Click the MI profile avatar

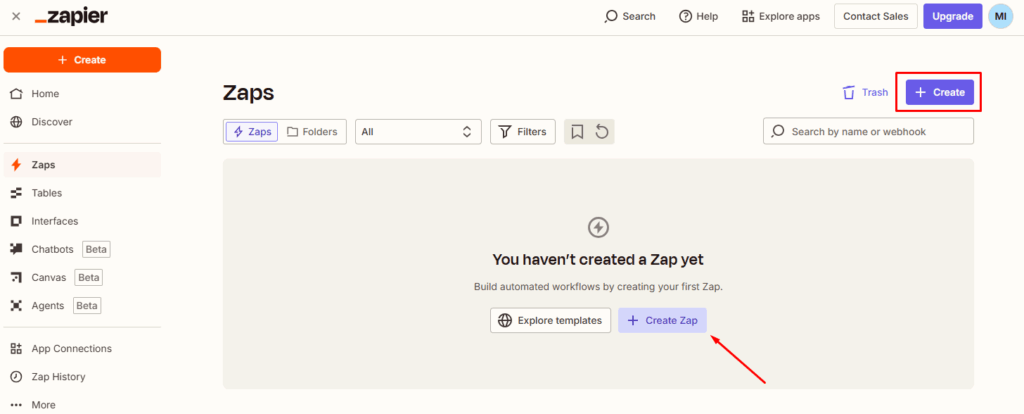point(1000,16)
